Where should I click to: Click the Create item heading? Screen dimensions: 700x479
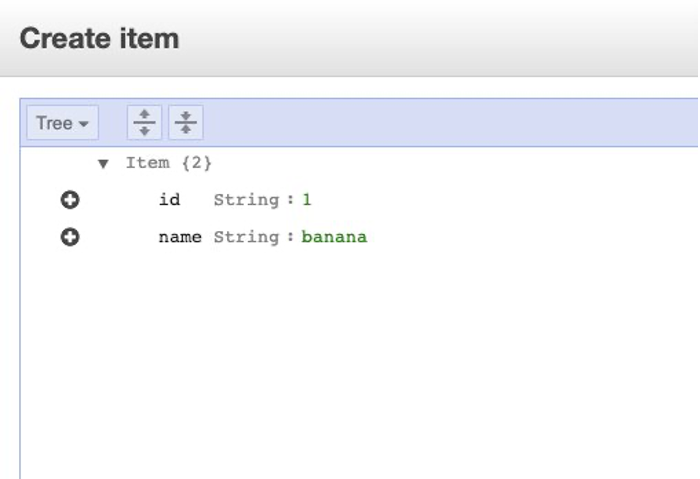point(99,39)
